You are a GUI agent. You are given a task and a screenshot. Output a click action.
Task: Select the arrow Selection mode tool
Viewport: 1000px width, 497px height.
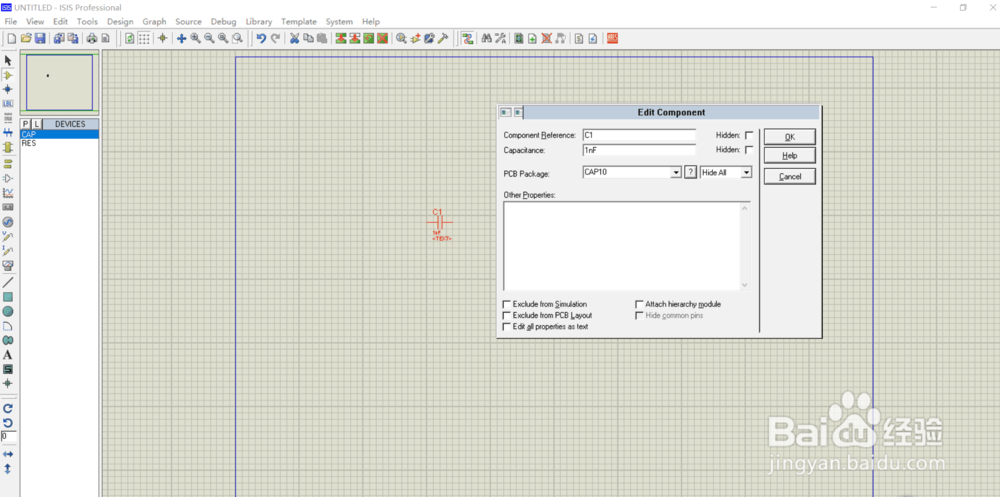point(8,60)
